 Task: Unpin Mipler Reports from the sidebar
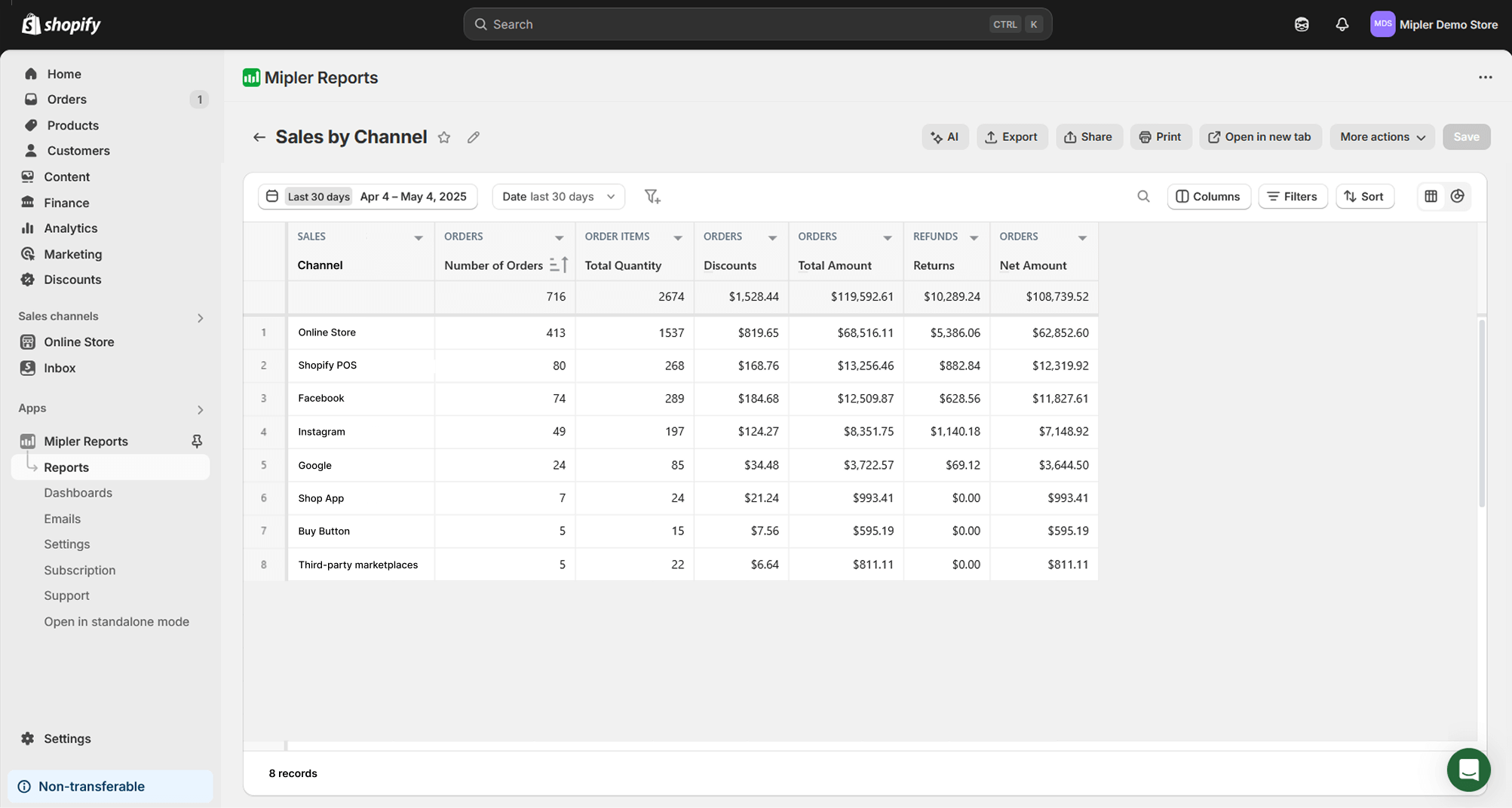point(196,441)
